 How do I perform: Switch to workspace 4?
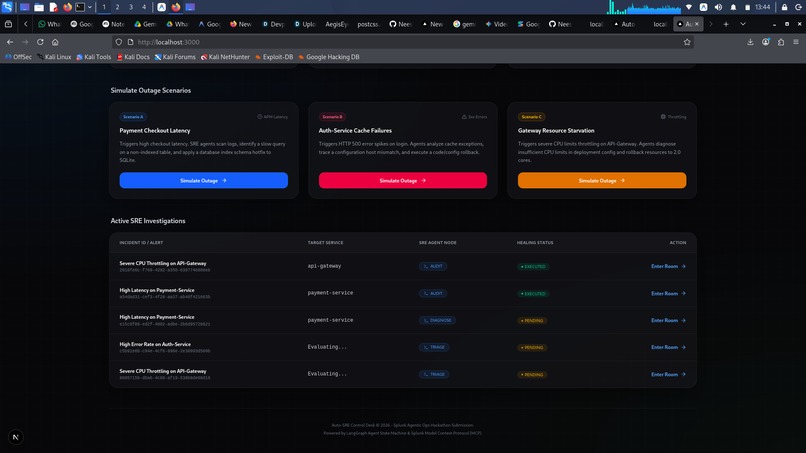click(x=144, y=7)
